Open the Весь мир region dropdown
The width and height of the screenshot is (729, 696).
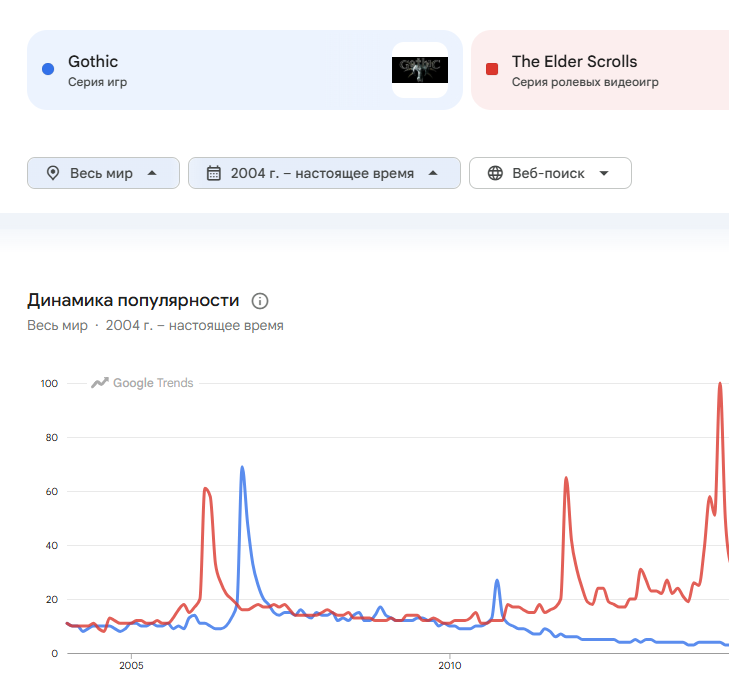click(103, 173)
